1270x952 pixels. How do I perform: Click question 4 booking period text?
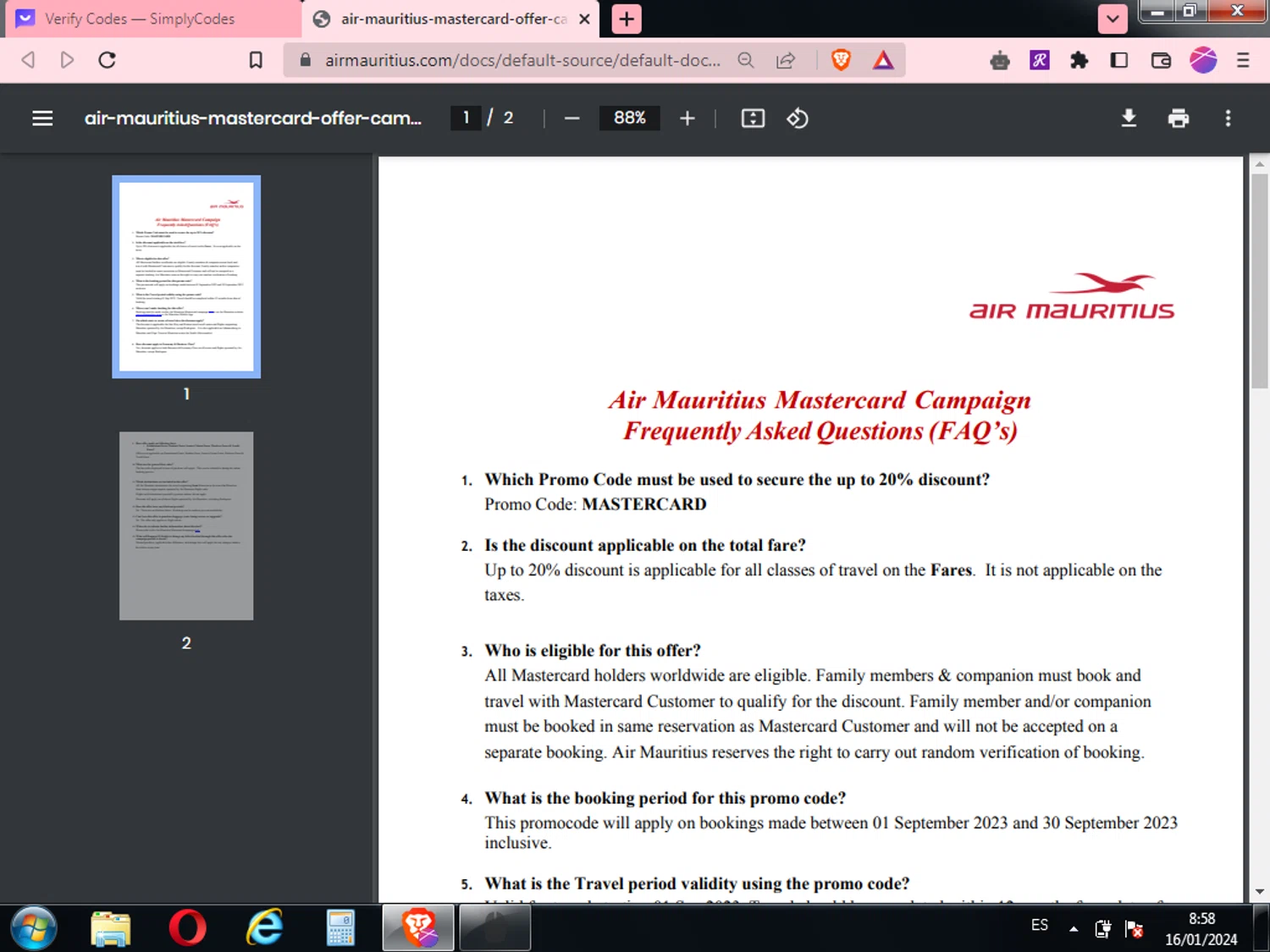[665, 798]
